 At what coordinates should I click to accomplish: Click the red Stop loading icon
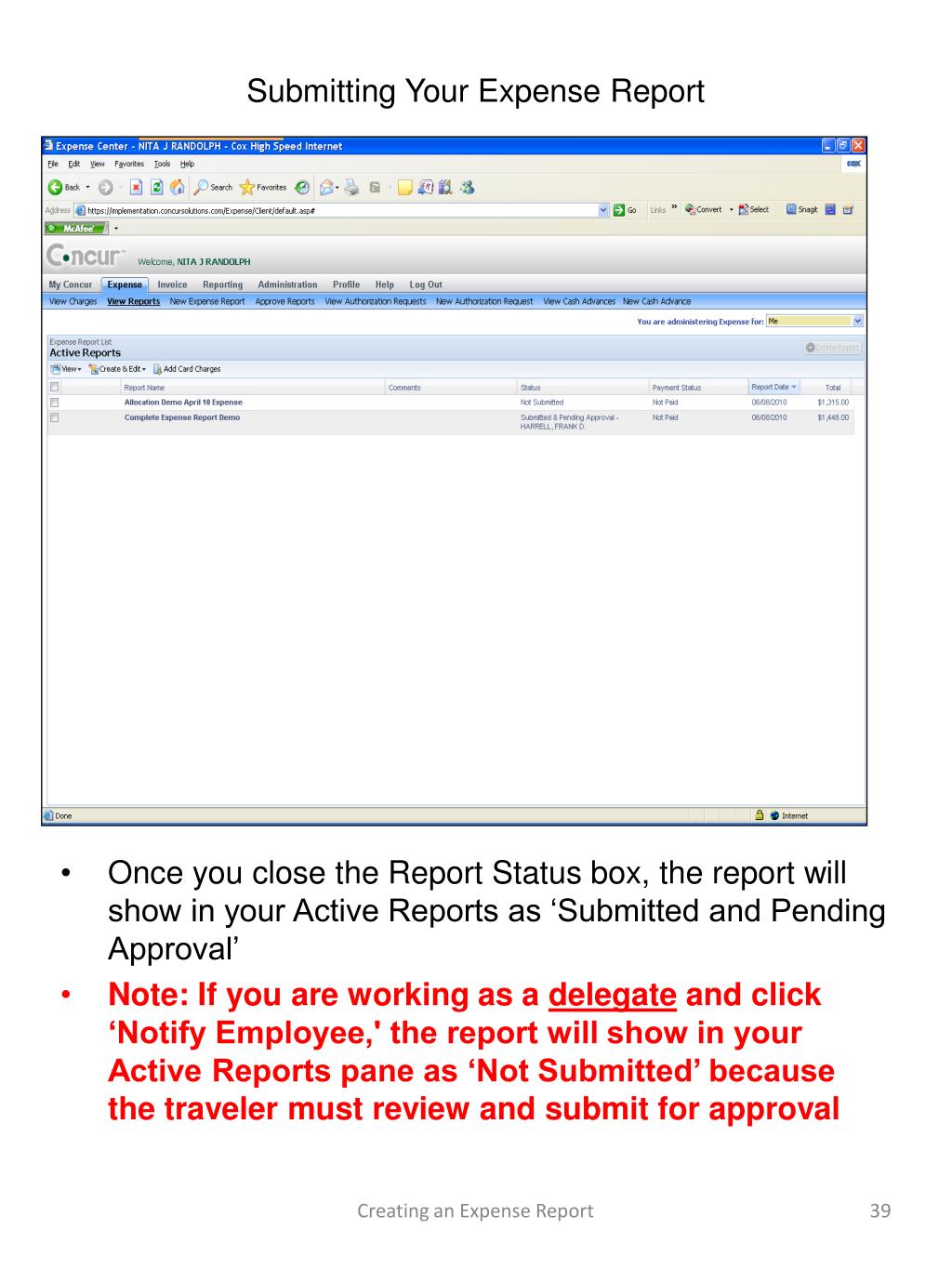click(135, 187)
